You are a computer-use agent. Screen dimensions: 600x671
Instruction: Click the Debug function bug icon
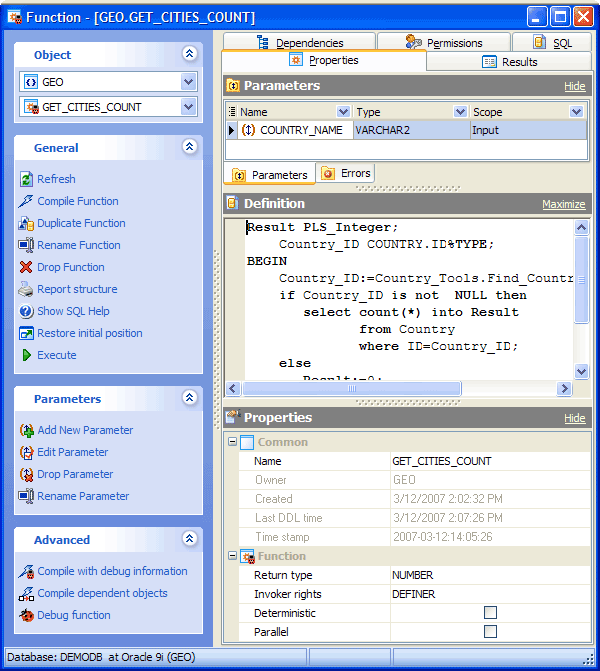27,615
